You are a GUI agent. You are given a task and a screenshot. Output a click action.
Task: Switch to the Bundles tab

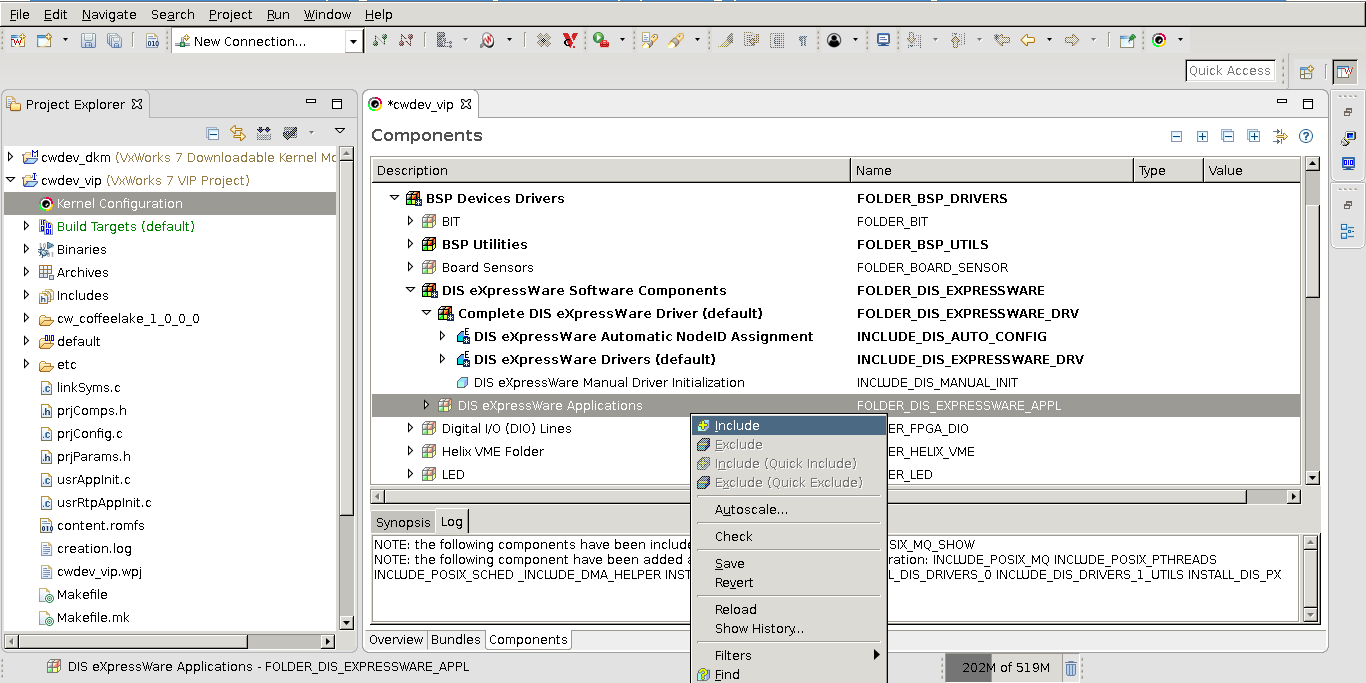point(456,639)
